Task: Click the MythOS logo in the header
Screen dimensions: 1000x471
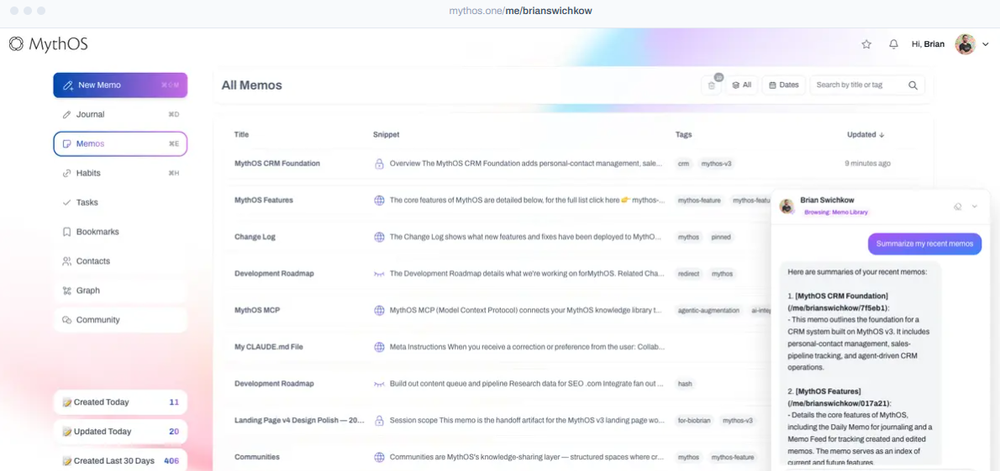Action: [x=48, y=44]
